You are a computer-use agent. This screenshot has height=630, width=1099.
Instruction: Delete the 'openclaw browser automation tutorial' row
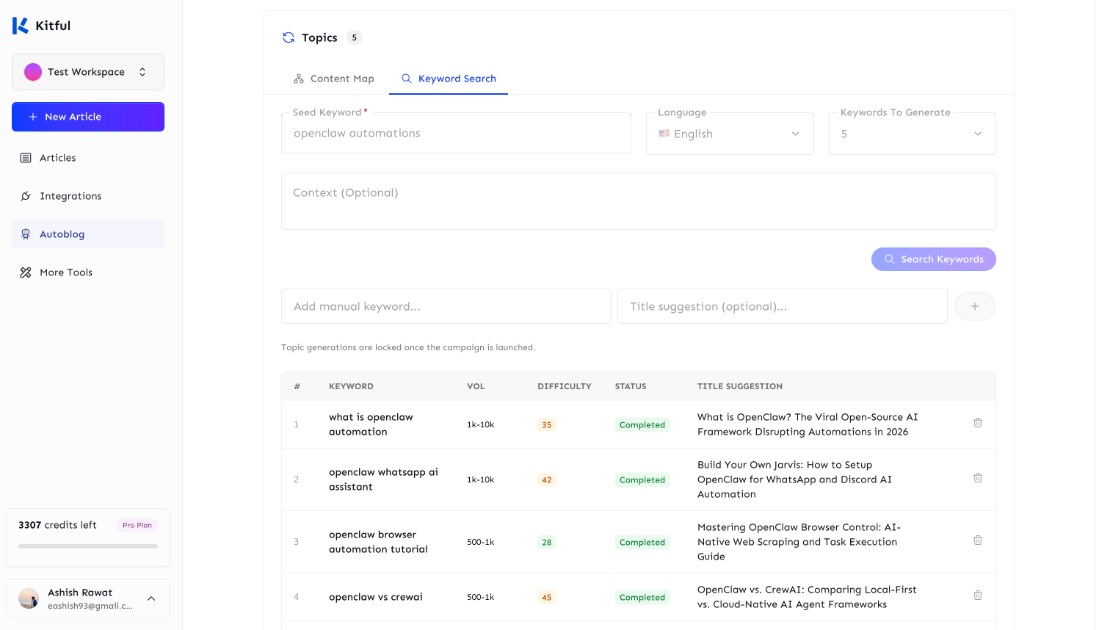coord(977,540)
